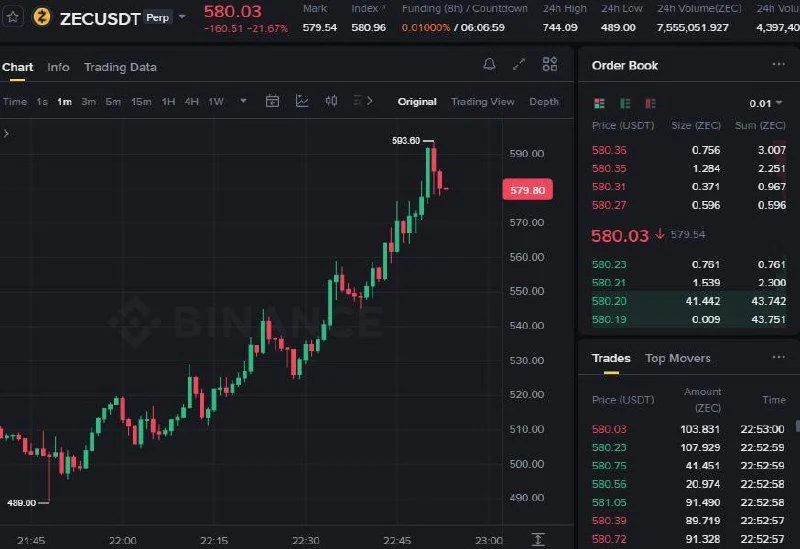This screenshot has width=800, height=549.
Task: Click the 489.00 low marker on chart
Action: tap(21, 503)
